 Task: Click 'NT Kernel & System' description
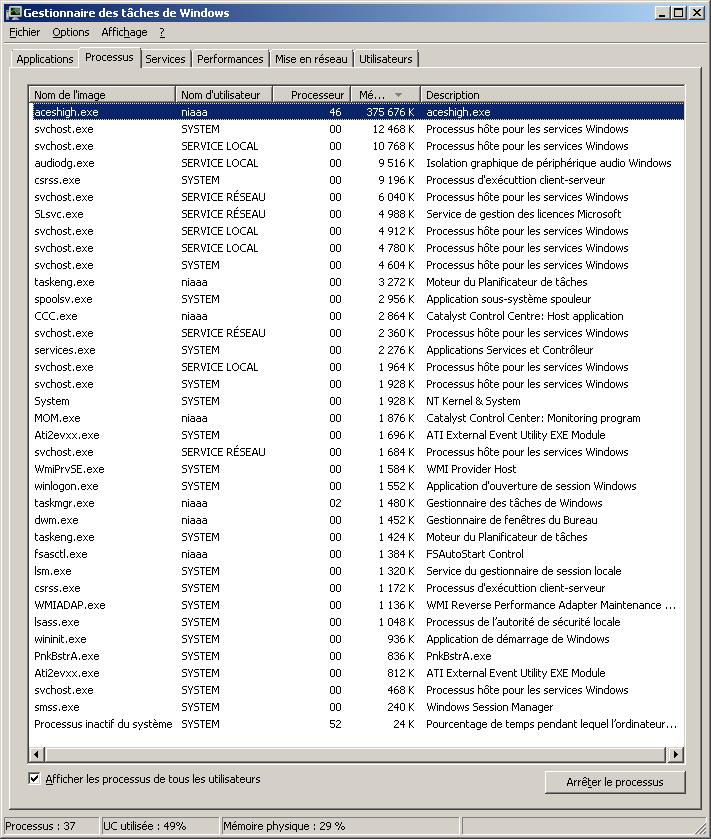473,401
